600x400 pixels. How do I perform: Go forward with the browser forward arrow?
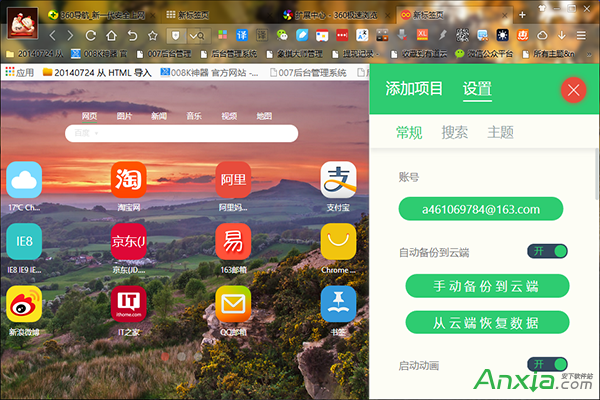(x=70, y=36)
